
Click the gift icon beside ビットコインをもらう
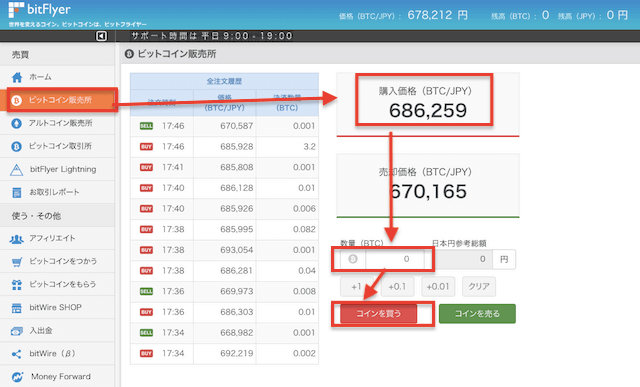pos(17,285)
